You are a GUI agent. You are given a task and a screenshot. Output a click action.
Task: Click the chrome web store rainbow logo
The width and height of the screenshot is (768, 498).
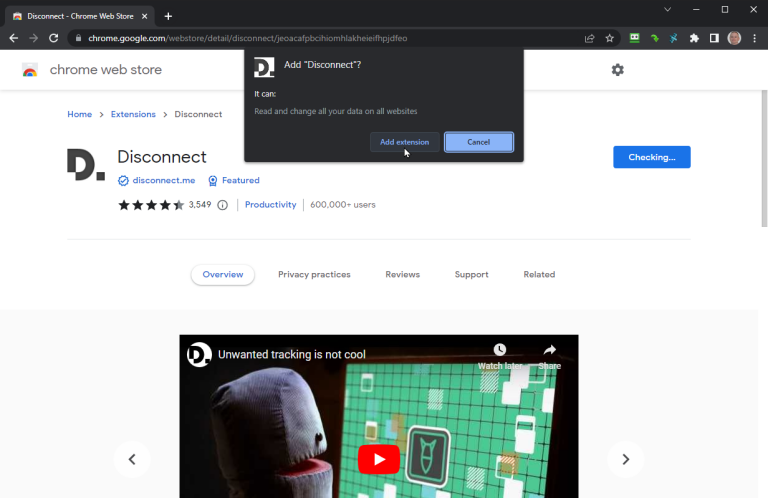30,70
